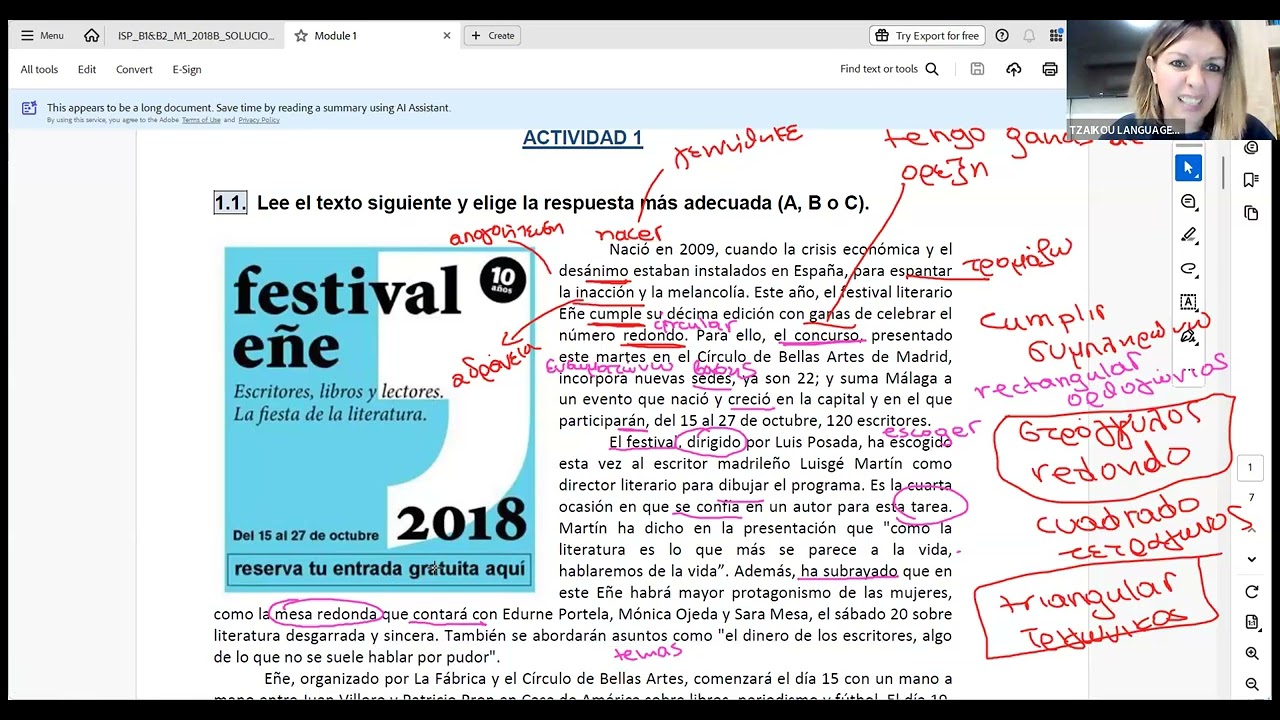Zoom in using the magnifier plus icon
Image resolution: width=1280 pixels, height=720 pixels.
click(1251, 653)
